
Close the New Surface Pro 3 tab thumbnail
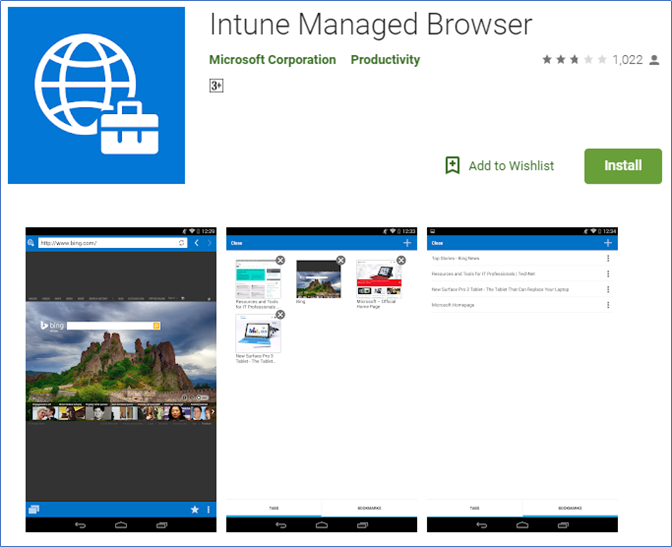(280, 315)
